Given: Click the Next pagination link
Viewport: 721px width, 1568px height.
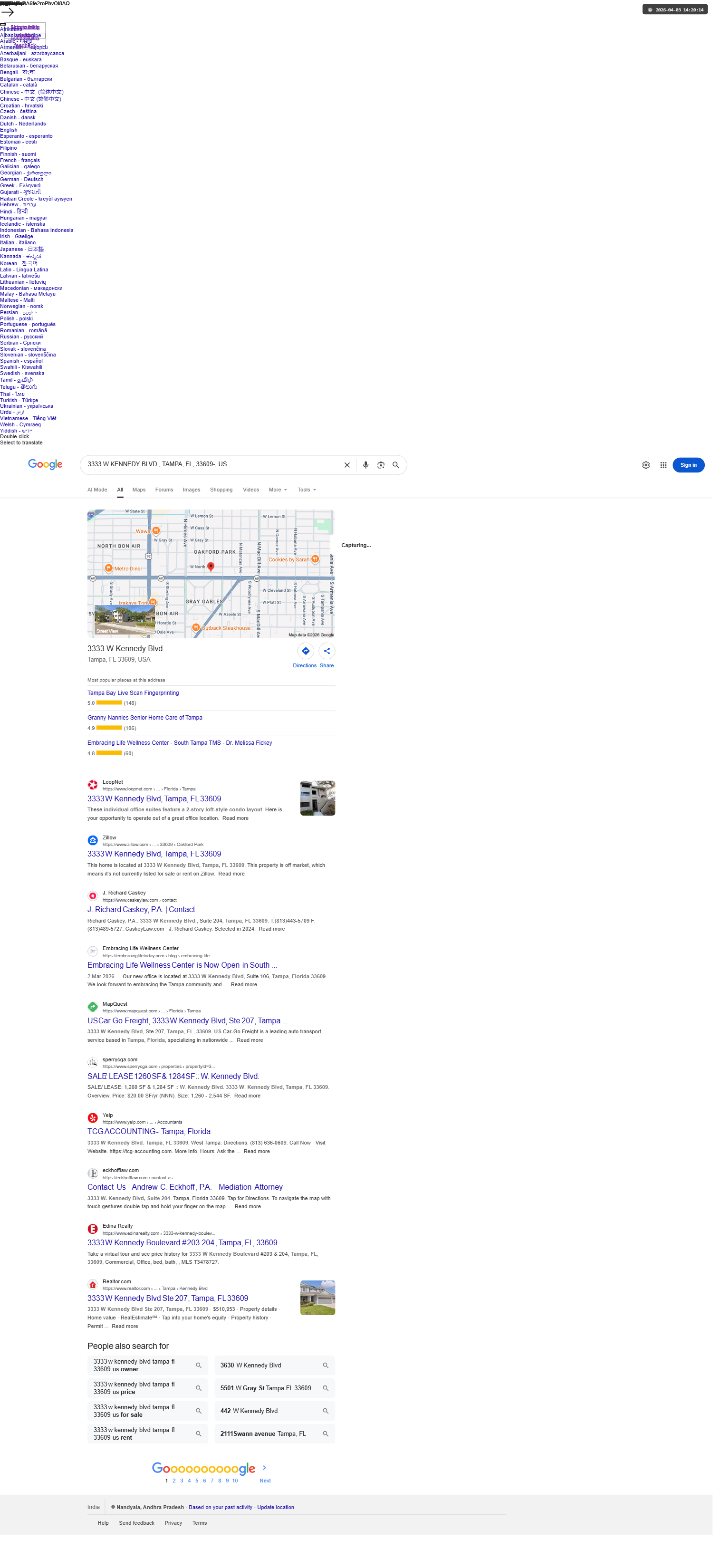Looking at the screenshot, I should pos(265,1481).
